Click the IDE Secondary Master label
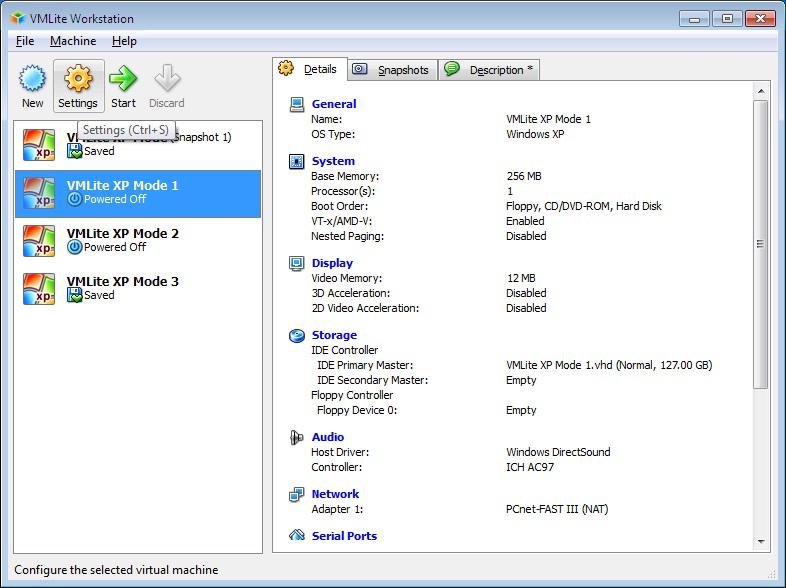The image size is (786, 588). [x=373, y=380]
